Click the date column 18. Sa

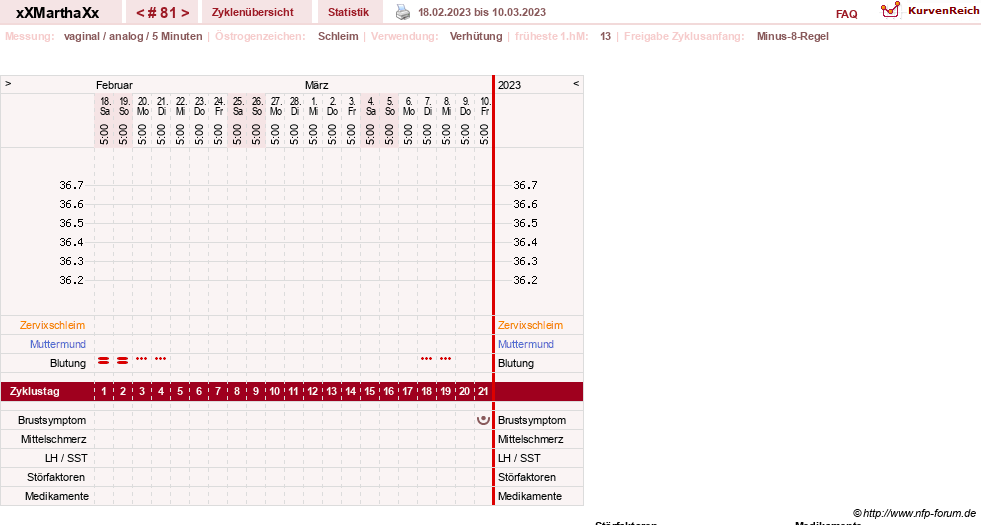click(104, 106)
